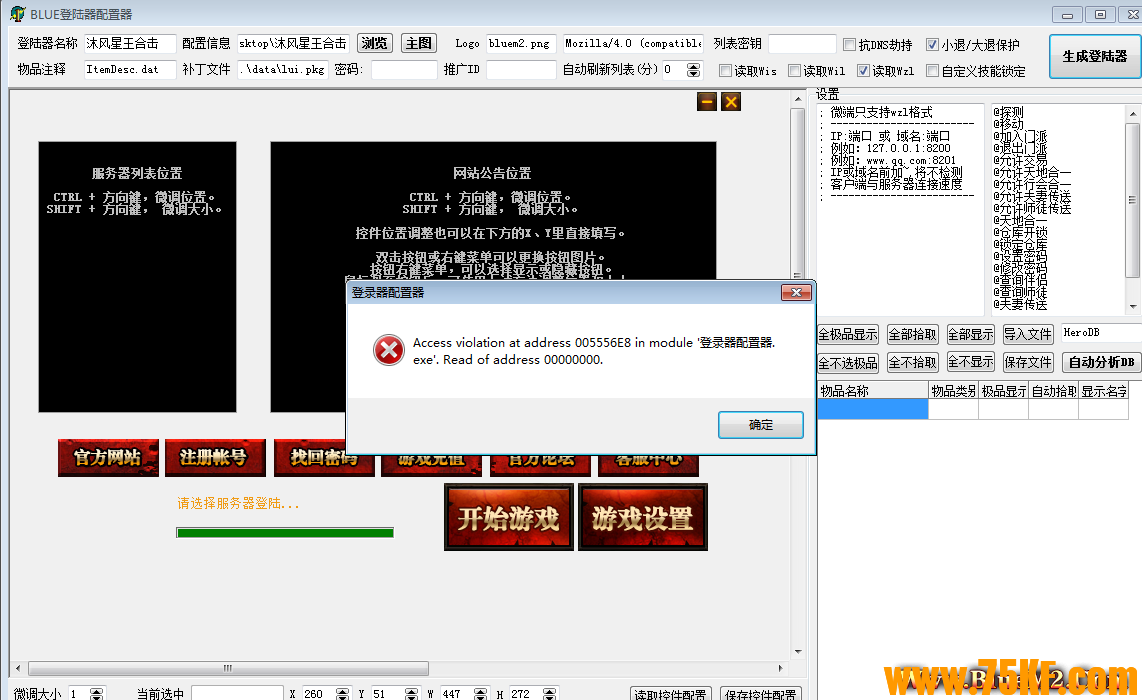Click the 全部显示 button

(x=971, y=334)
